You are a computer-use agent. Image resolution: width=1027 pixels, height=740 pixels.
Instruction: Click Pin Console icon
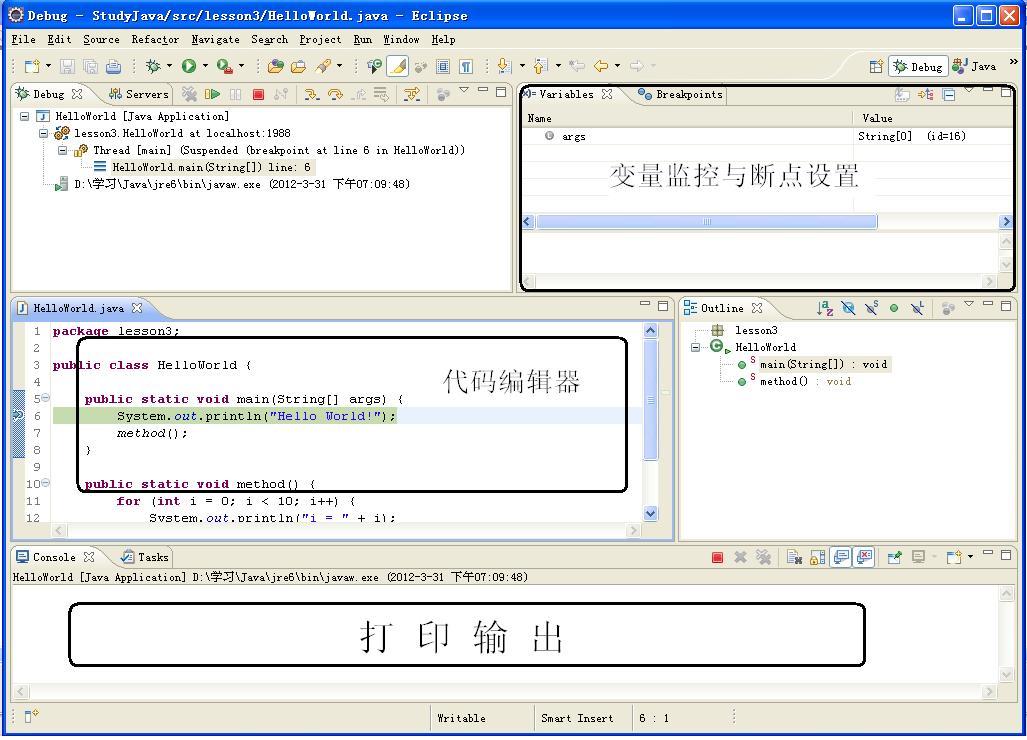point(895,557)
